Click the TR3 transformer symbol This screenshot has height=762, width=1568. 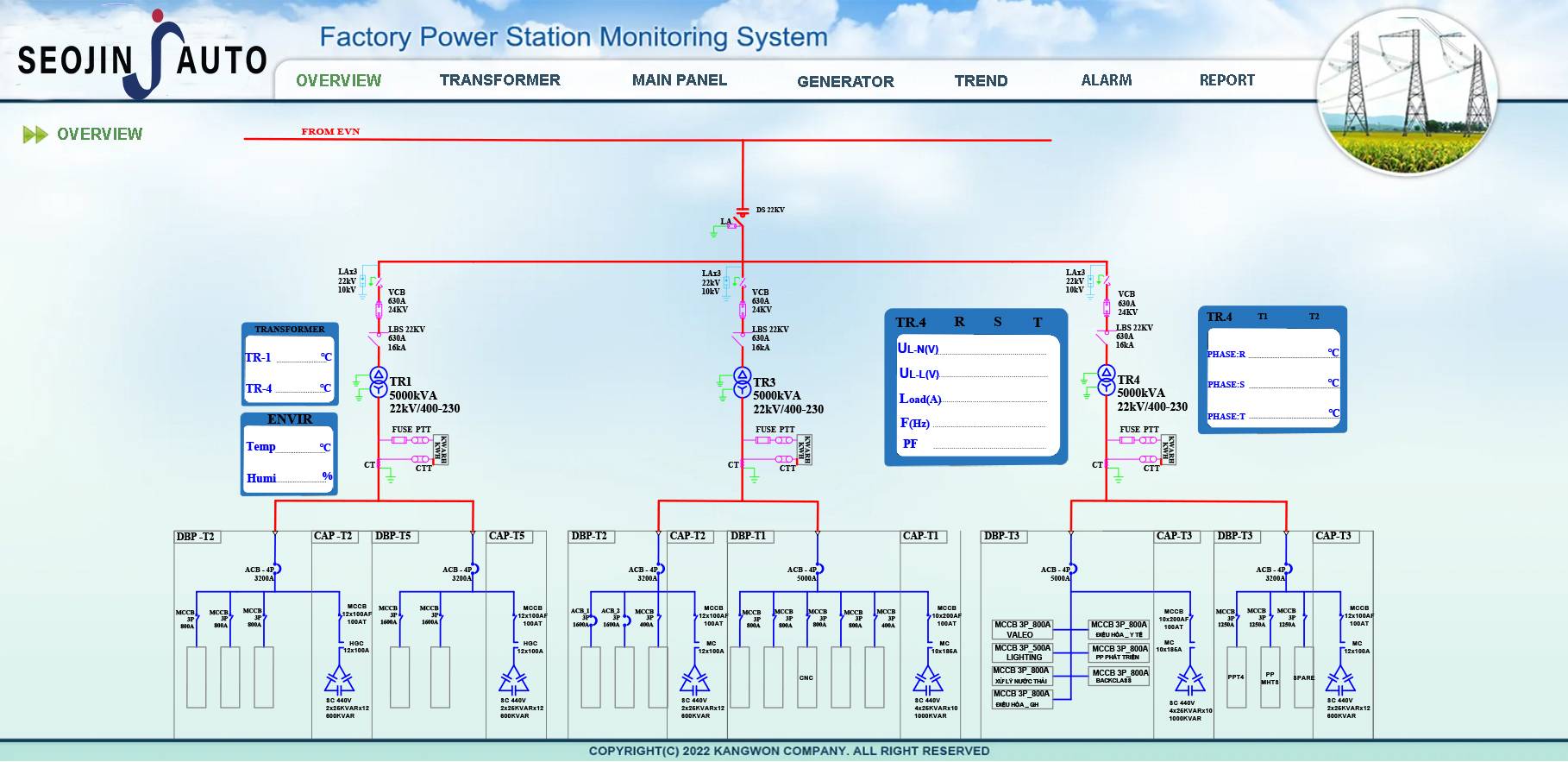pos(743,381)
